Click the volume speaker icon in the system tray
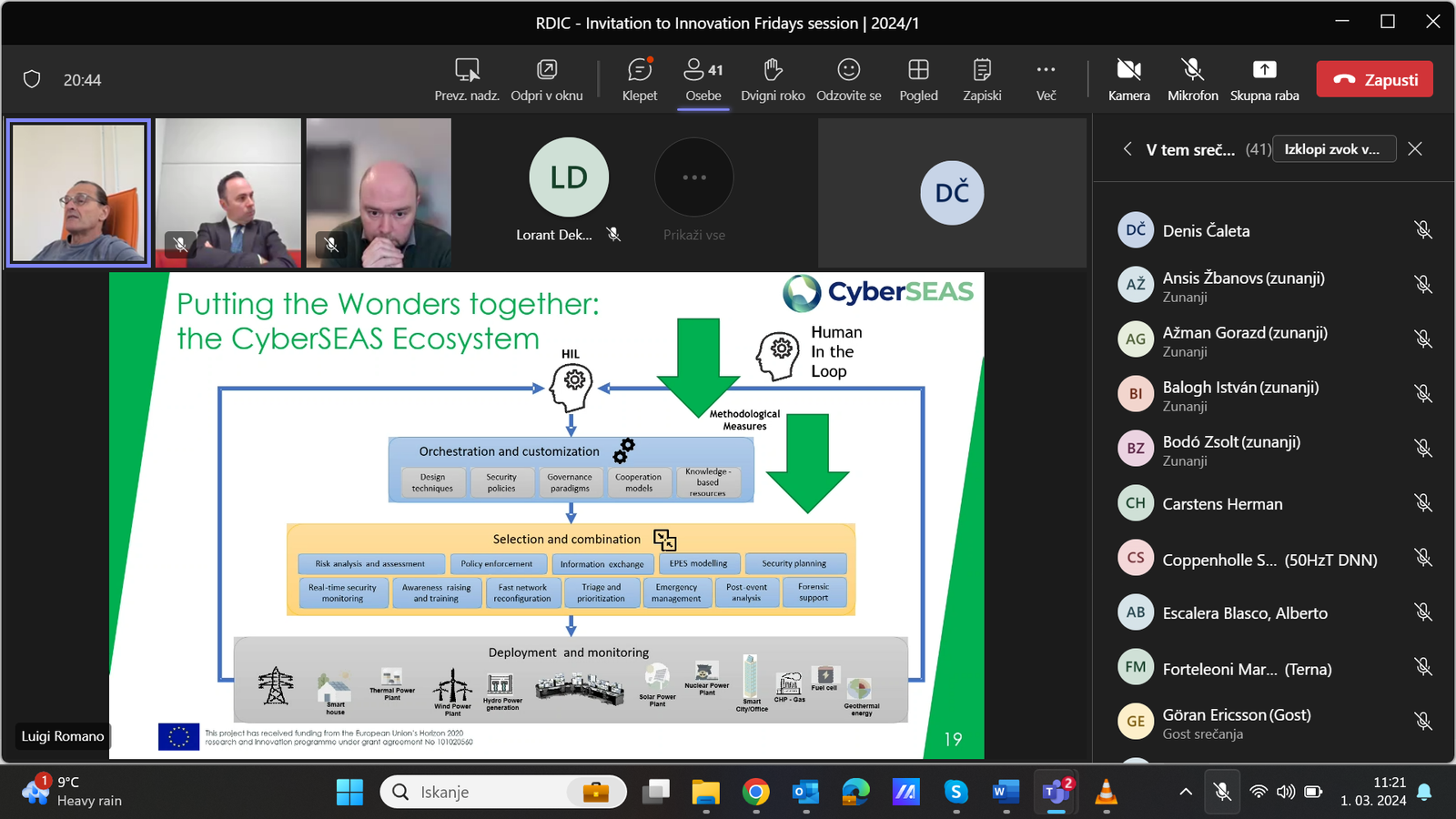The image size is (1456, 819). tap(1286, 792)
